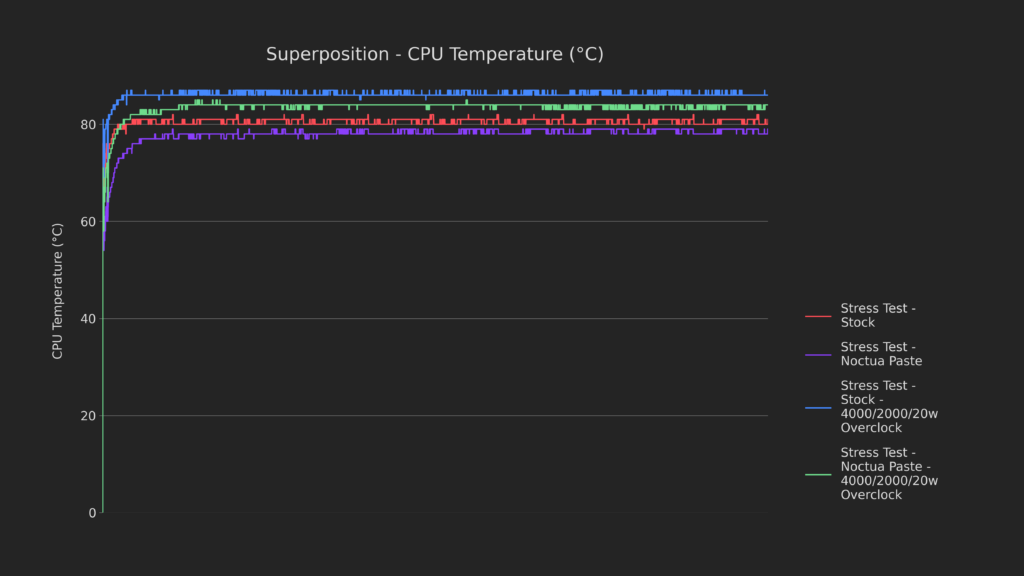
Task: Click the 0 tick label on y-axis
Action: (92, 513)
